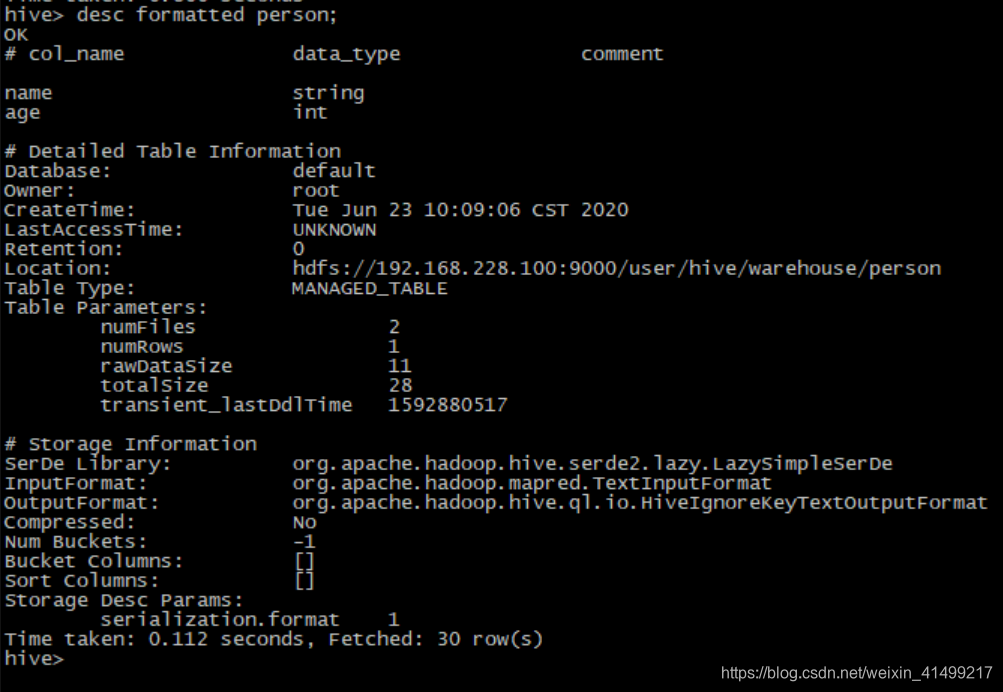Viewport: 1003px width, 692px height.
Task: Click the CreateTime date value
Action: coord(461,210)
